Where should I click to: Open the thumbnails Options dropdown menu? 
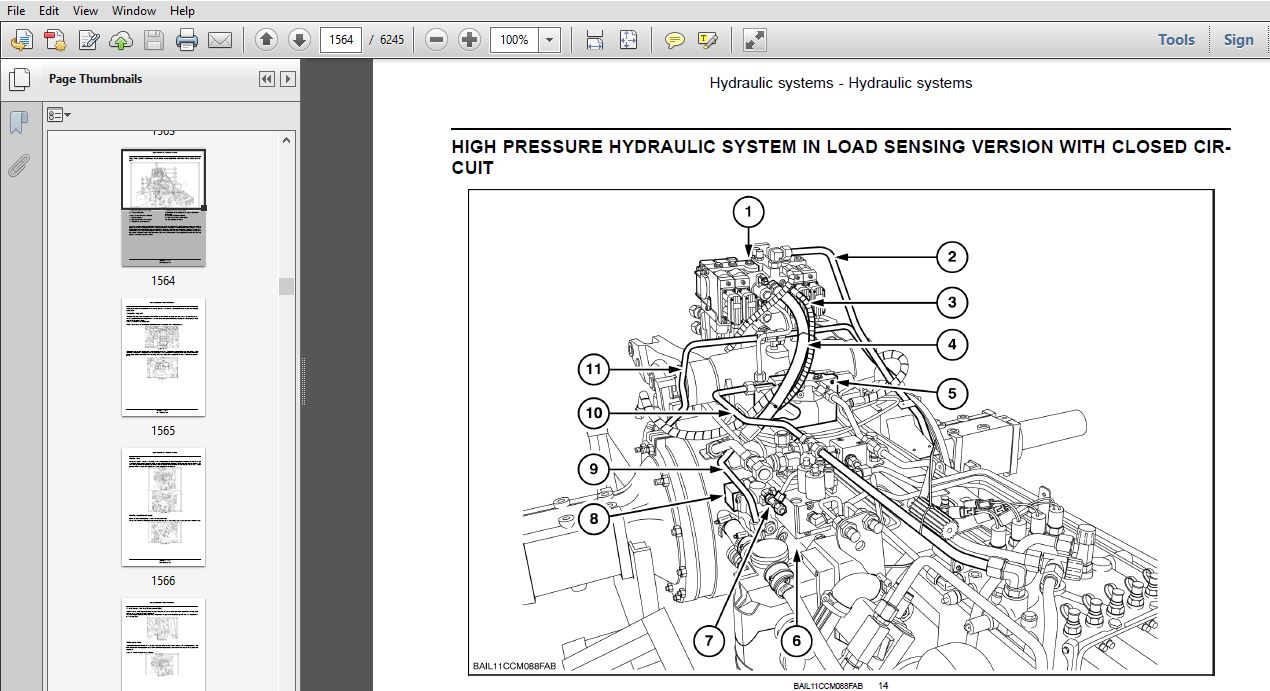(59, 115)
